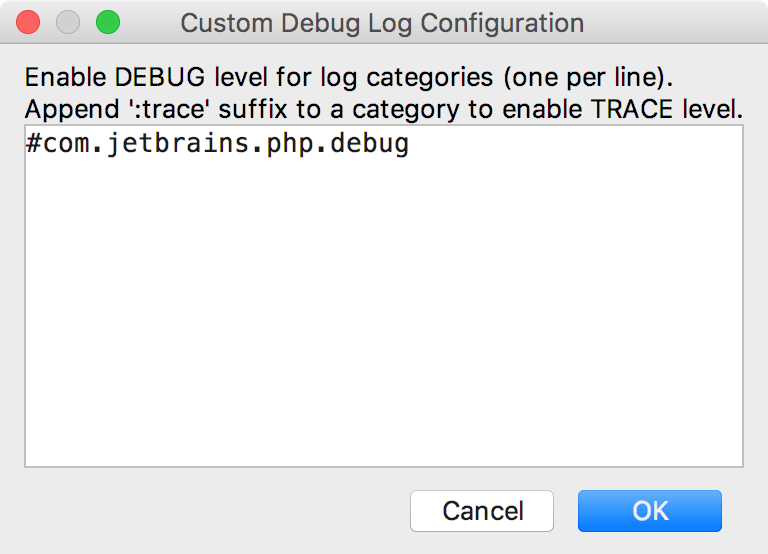Click the Custom Debug Log Configuration title

click(382, 24)
